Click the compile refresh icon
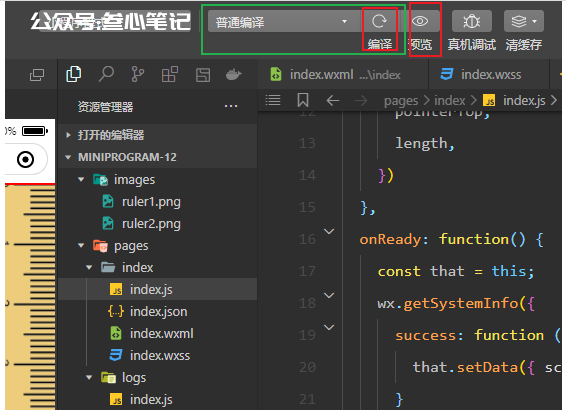566x412 pixels. [x=379, y=21]
